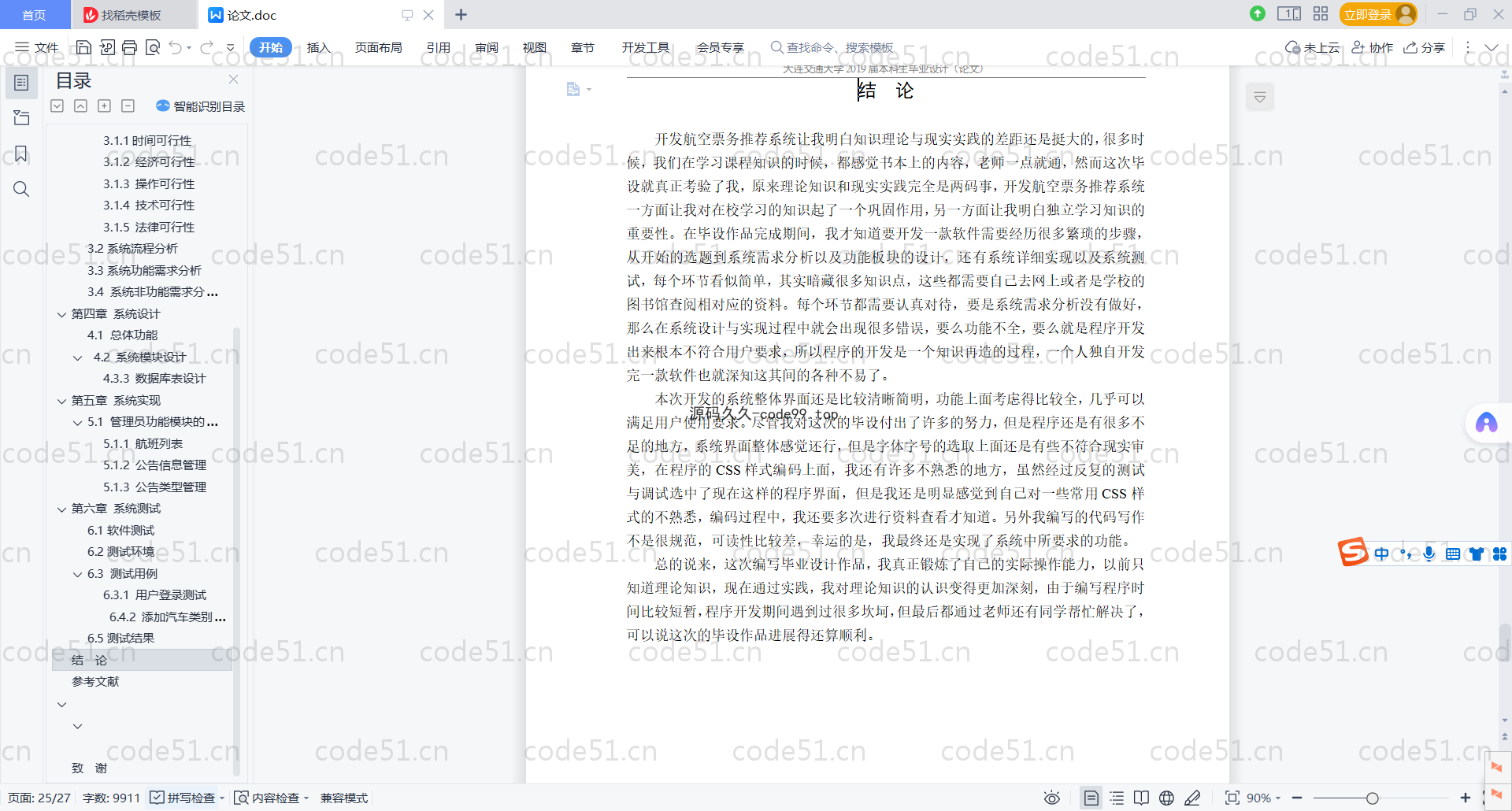The height and width of the screenshot is (811, 1512).
Task: Open quick access toolbar customize dropdown
Action: (x=230, y=48)
